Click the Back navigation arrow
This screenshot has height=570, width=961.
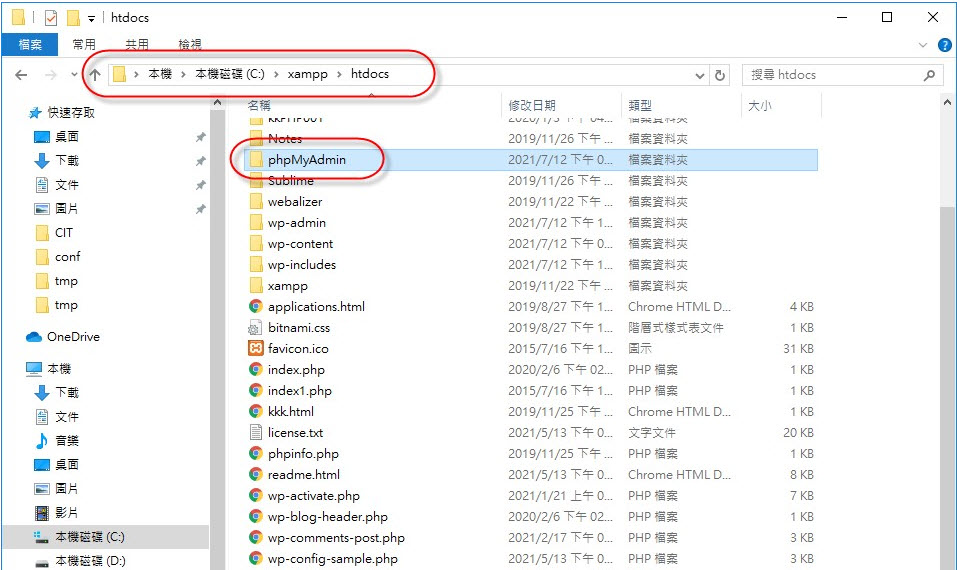click(x=21, y=75)
